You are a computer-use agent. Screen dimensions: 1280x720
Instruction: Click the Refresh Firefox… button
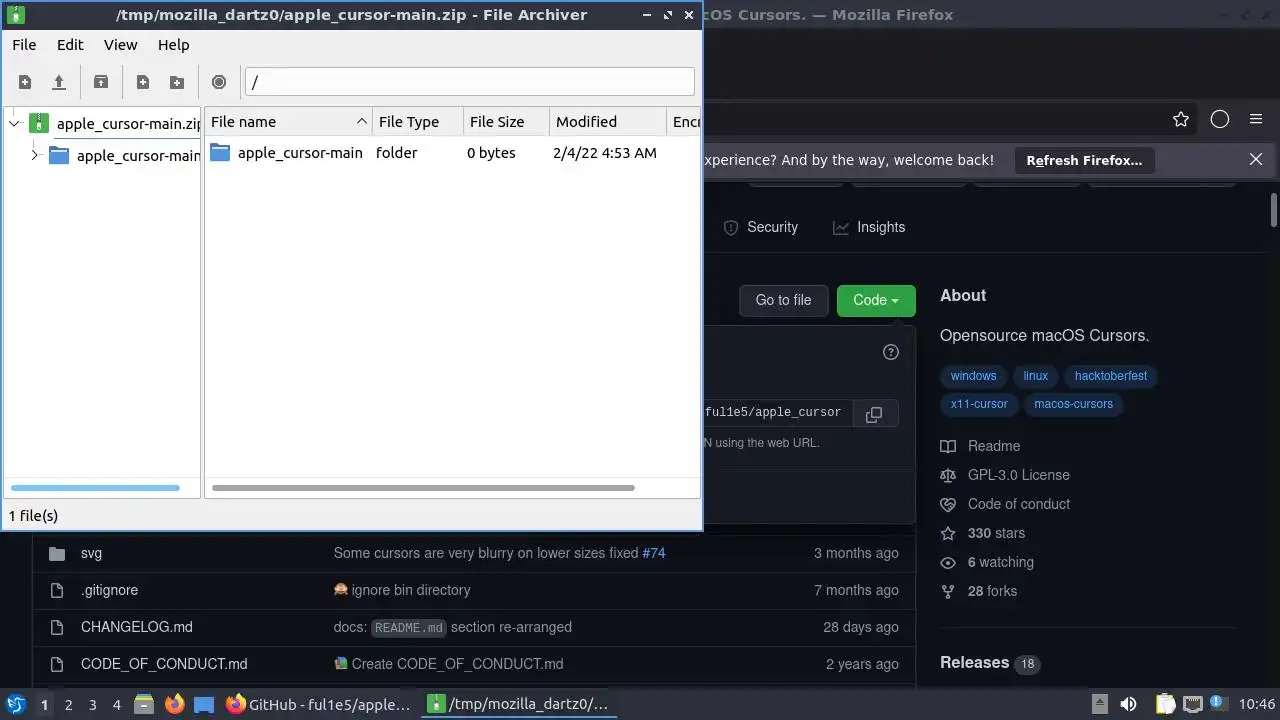(1084, 160)
